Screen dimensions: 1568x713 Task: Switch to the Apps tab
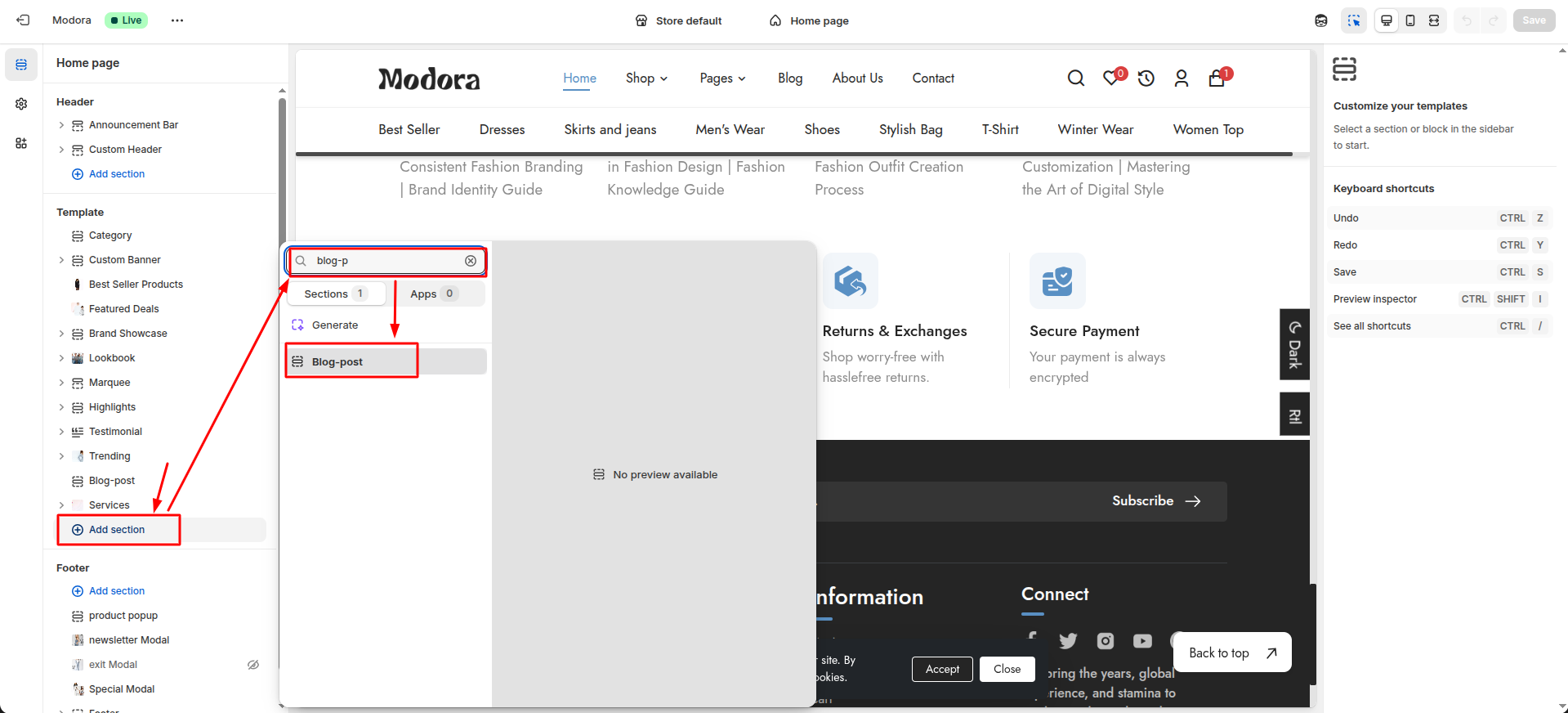pyautogui.click(x=434, y=294)
